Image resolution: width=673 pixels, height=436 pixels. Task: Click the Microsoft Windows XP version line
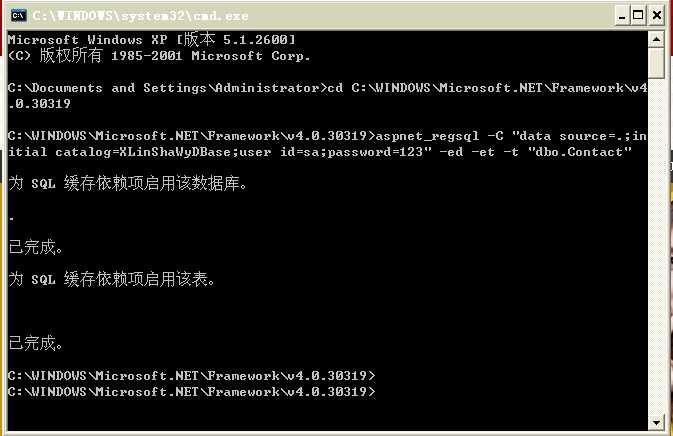point(152,39)
